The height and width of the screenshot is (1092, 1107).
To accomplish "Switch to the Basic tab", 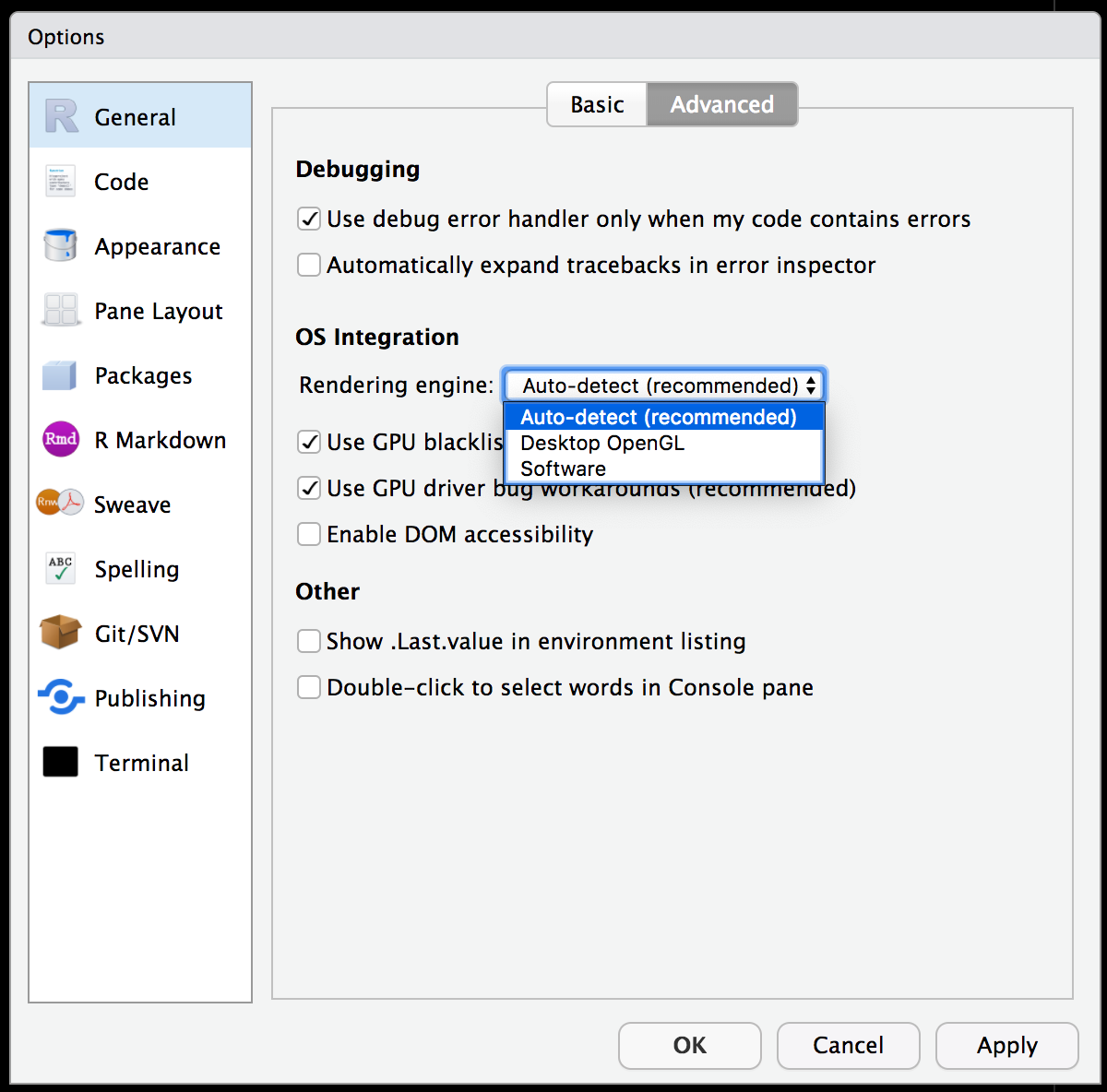I will [x=597, y=105].
